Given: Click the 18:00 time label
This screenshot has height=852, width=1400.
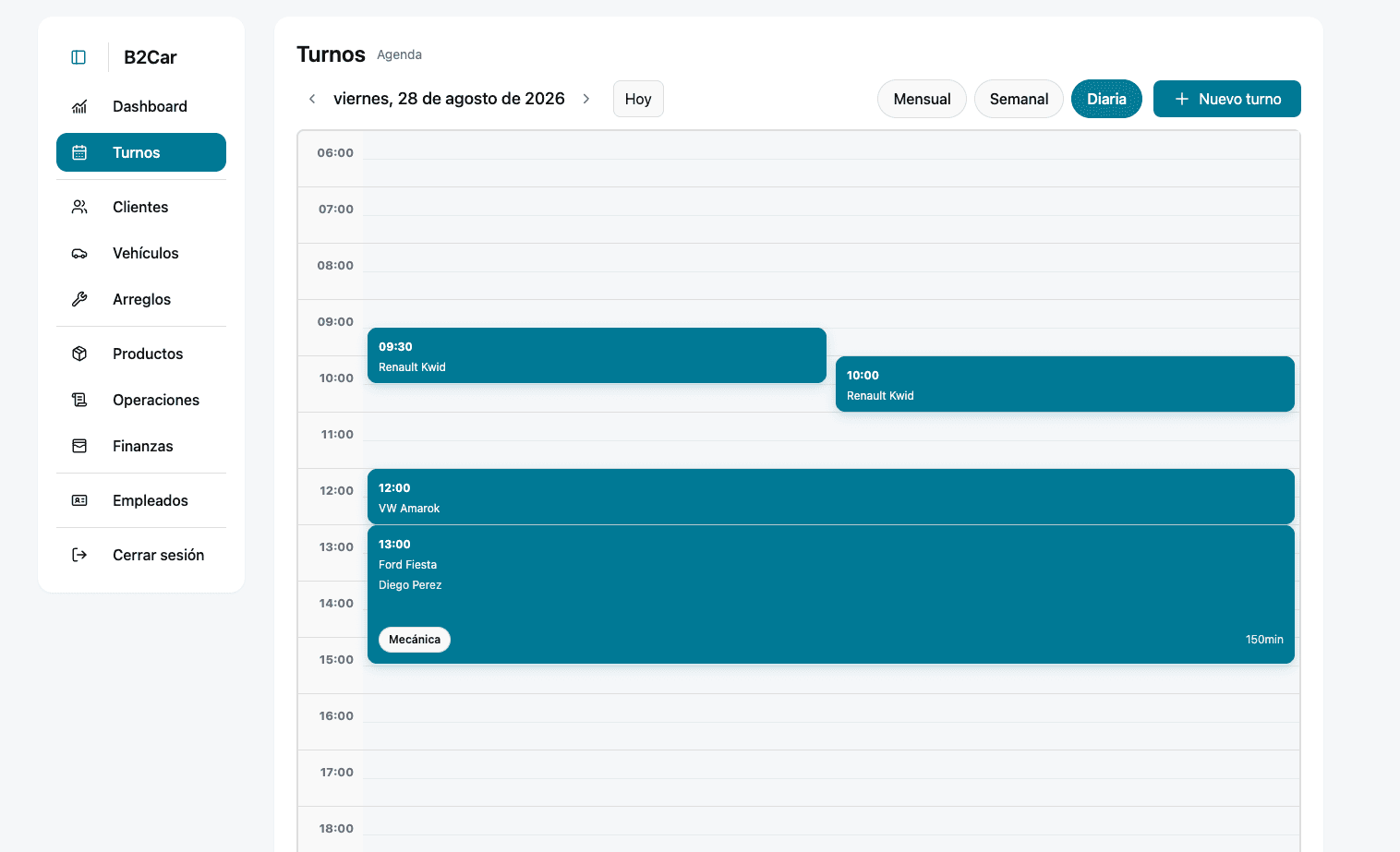Looking at the screenshot, I should point(336,829).
